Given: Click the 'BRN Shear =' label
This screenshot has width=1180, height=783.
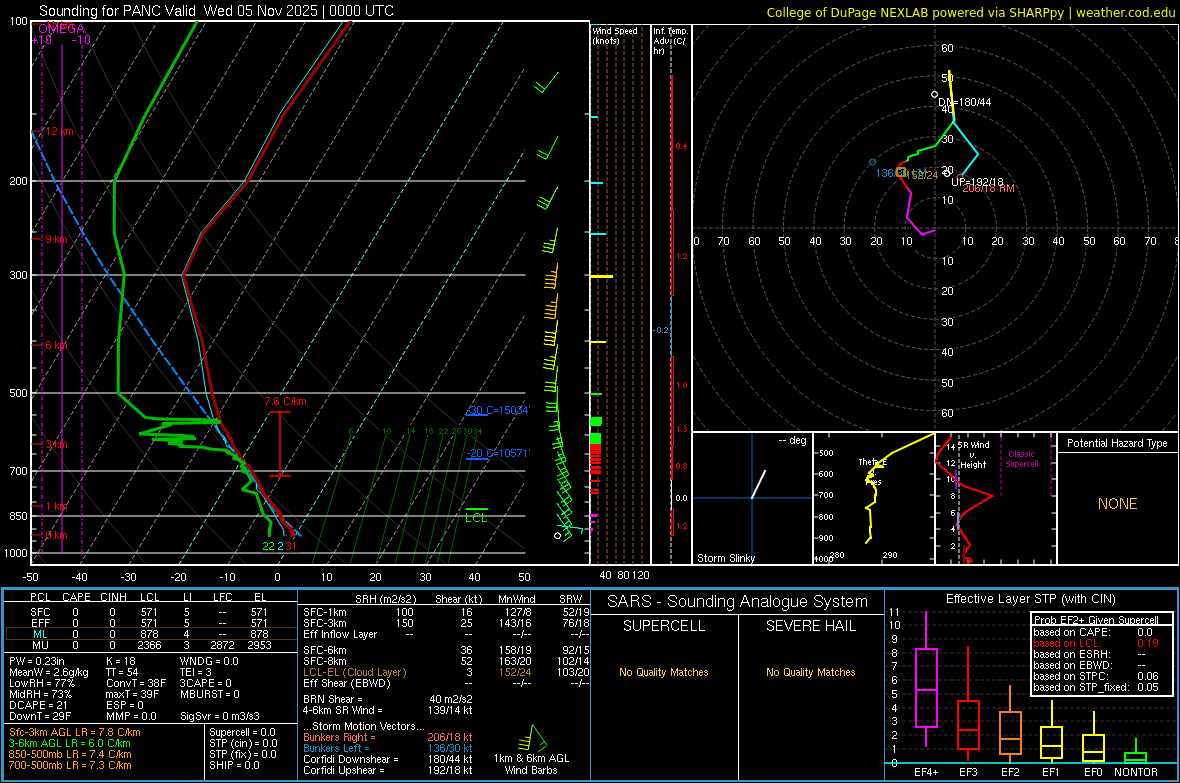Looking at the screenshot, I should [x=333, y=699].
